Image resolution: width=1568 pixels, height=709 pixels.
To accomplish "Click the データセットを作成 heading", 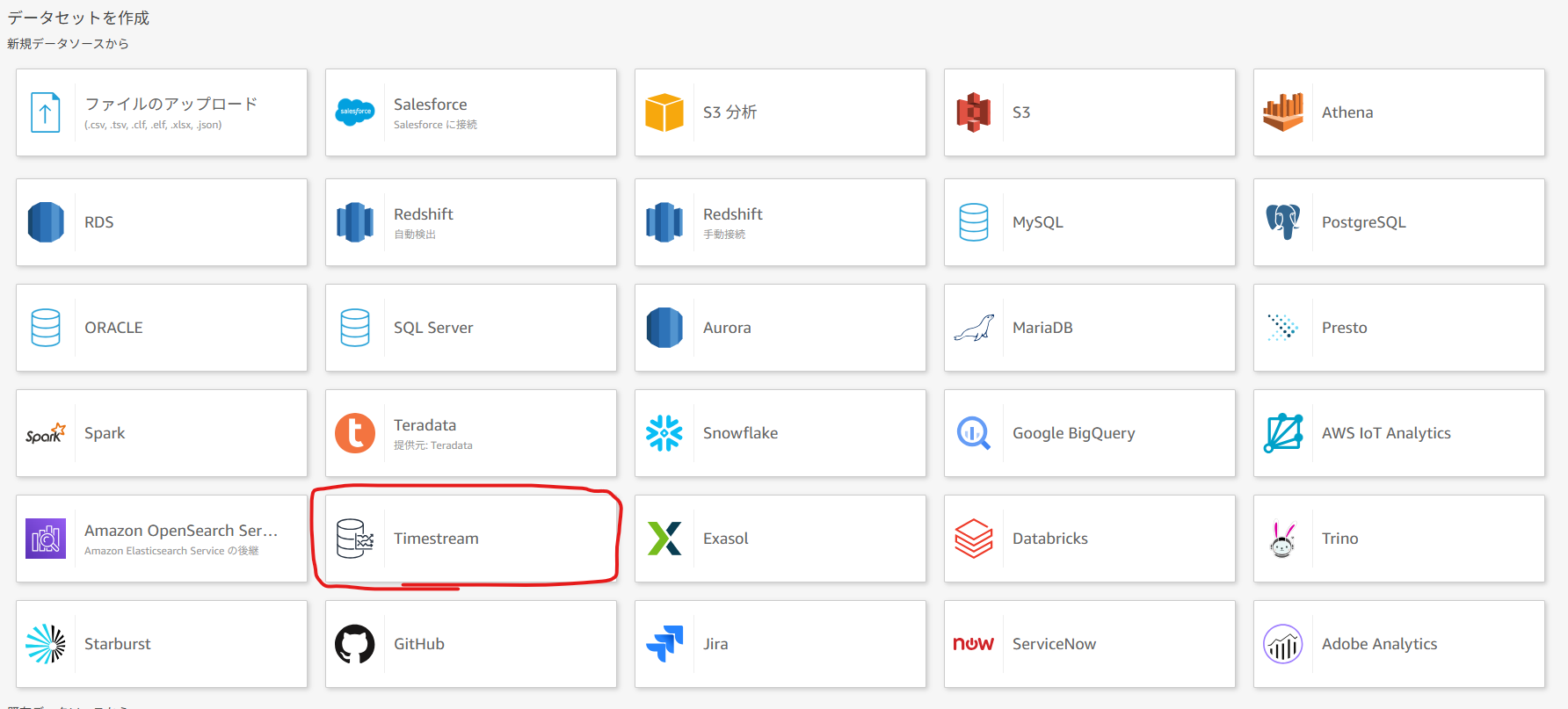I will point(78,18).
